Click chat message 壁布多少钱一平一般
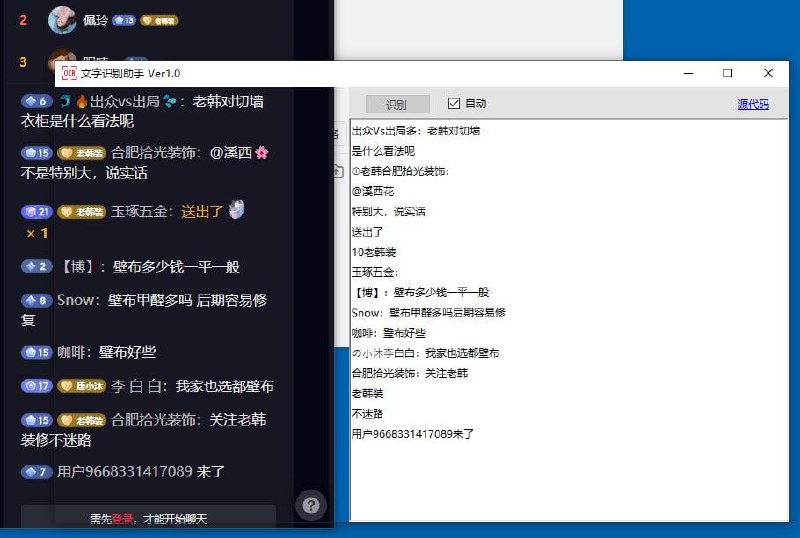The image size is (800, 538). [x=176, y=266]
